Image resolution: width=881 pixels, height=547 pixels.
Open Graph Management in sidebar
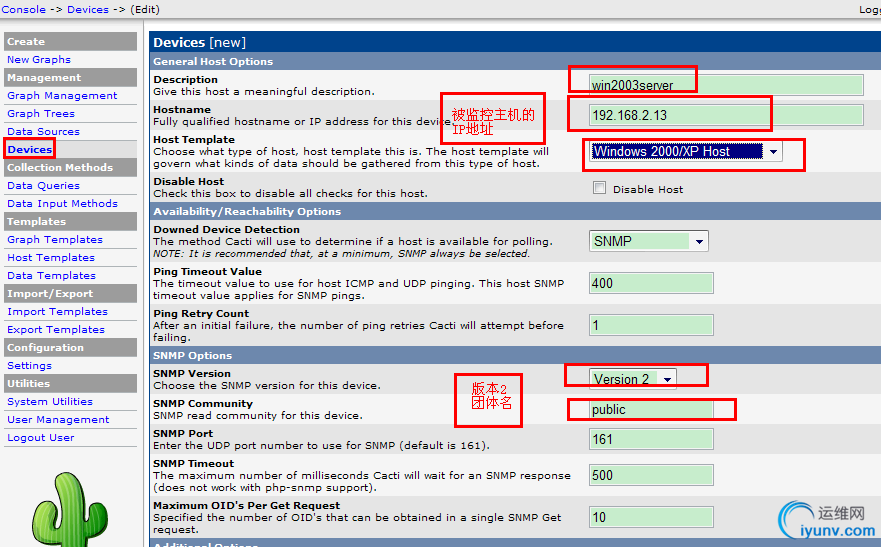pyautogui.click(x=62, y=95)
